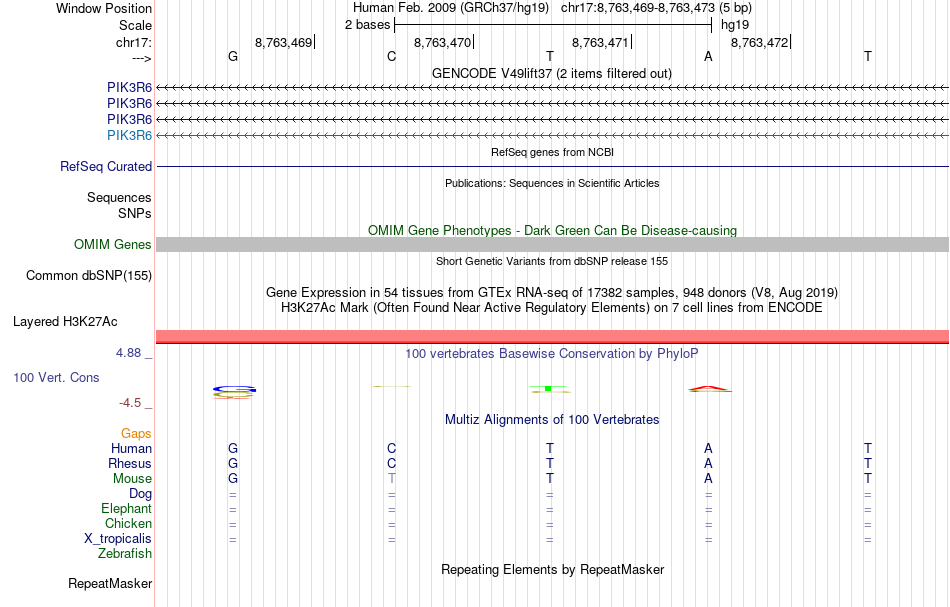950x607 pixels.
Task: Click the RepeatMasker track label
Action: pyautogui.click(x=110, y=583)
